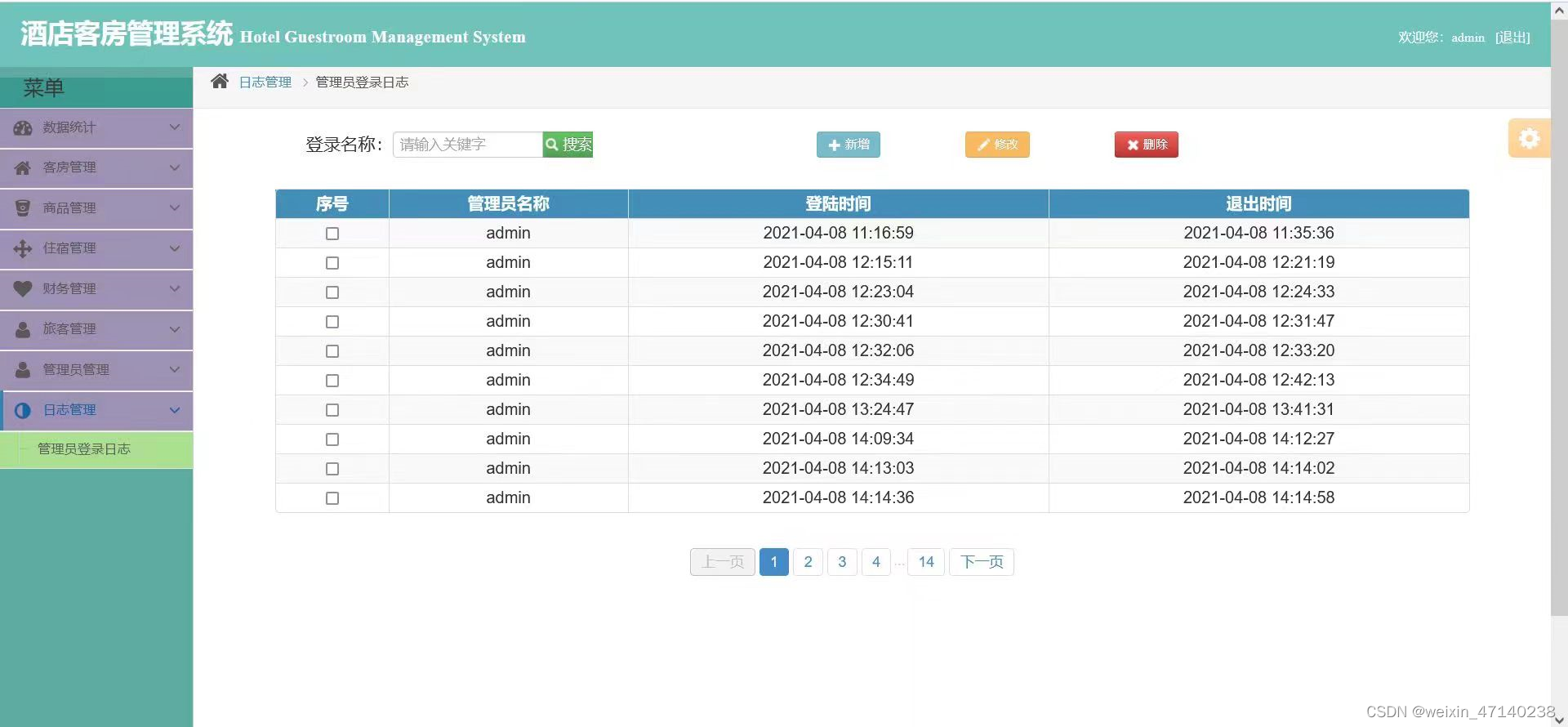Go to page 4
1568x727 pixels.
pos(876,562)
